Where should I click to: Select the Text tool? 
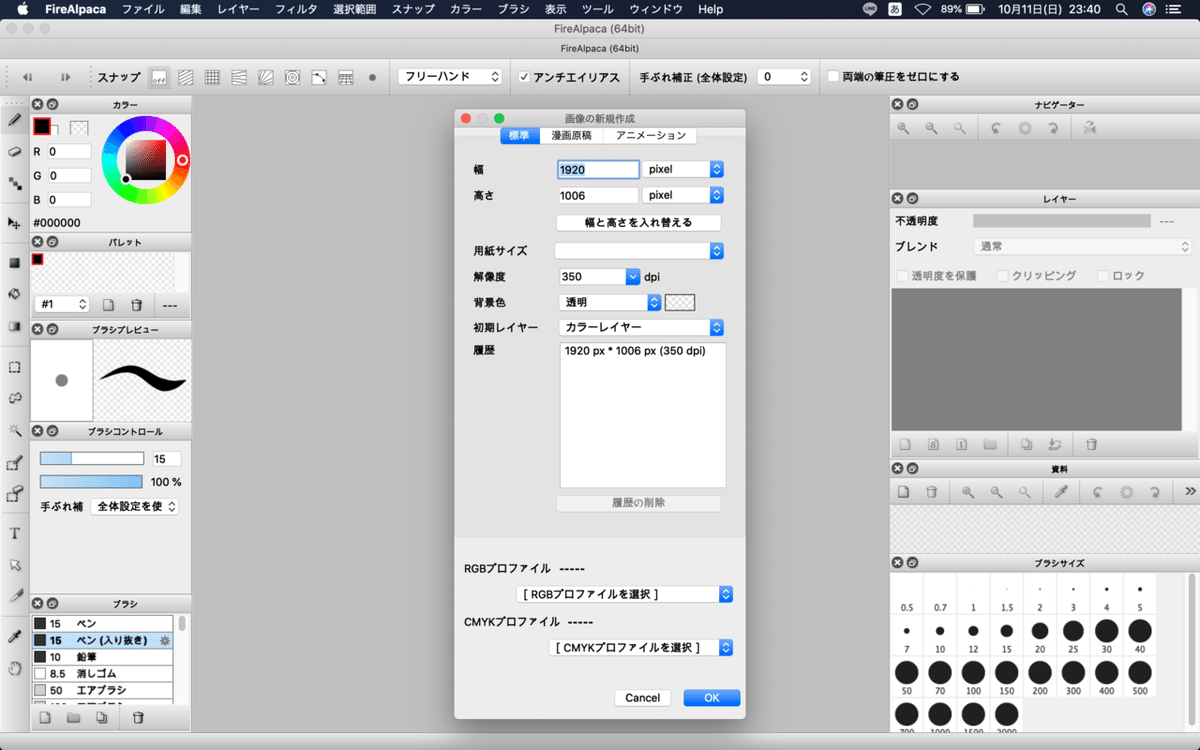tap(15, 533)
